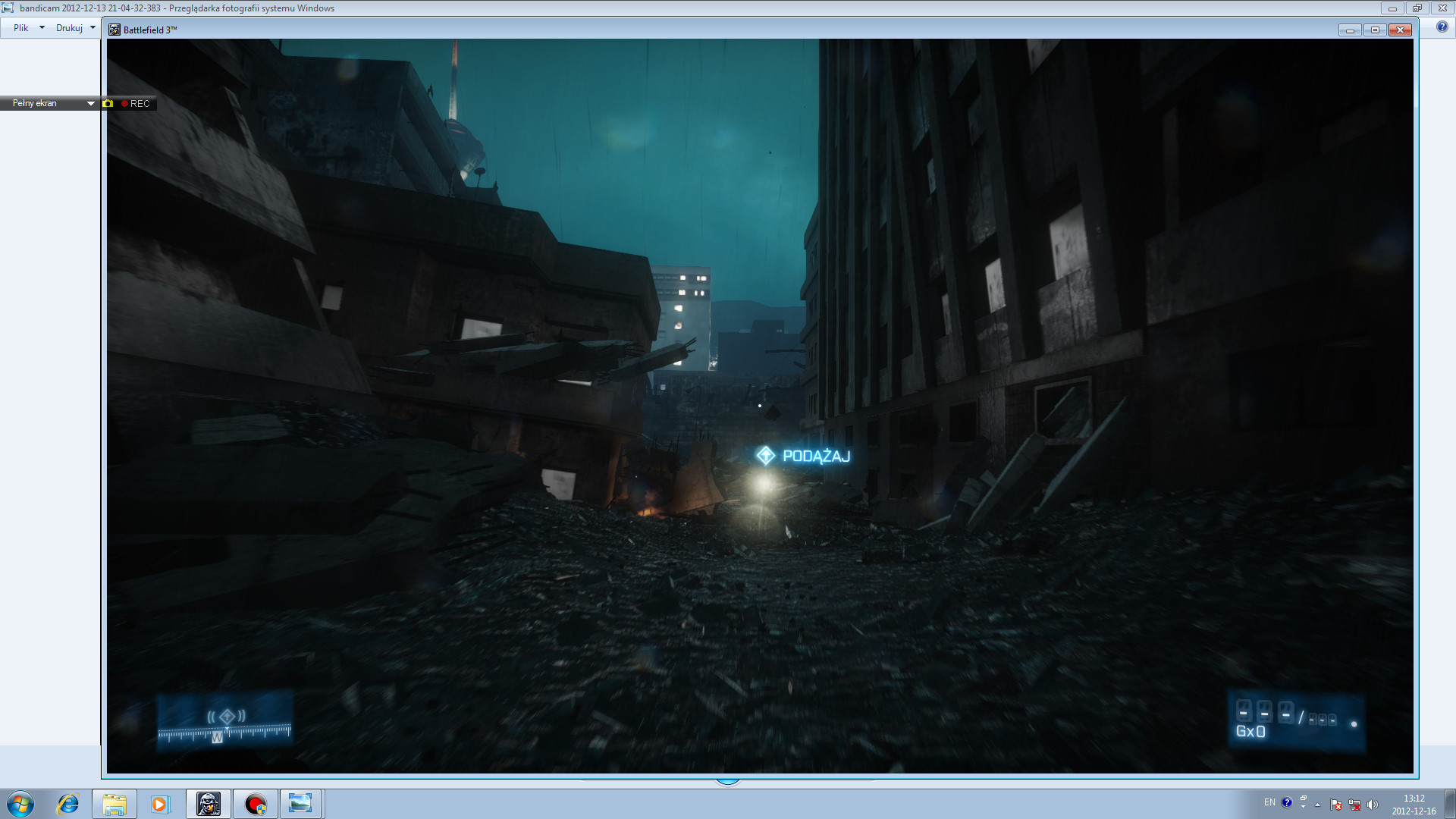Click the Photo Viewer title bar icon
1456x819 pixels.
(x=8, y=8)
